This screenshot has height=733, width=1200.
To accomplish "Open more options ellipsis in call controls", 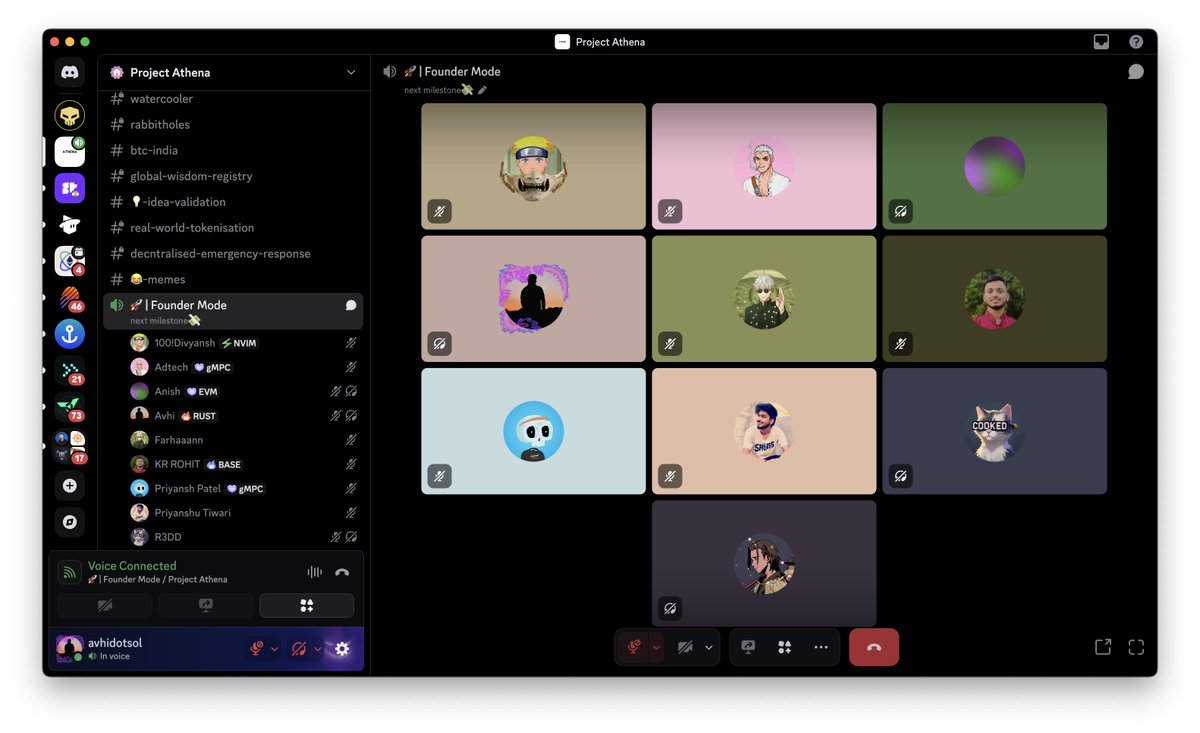I will pos(821,647).
